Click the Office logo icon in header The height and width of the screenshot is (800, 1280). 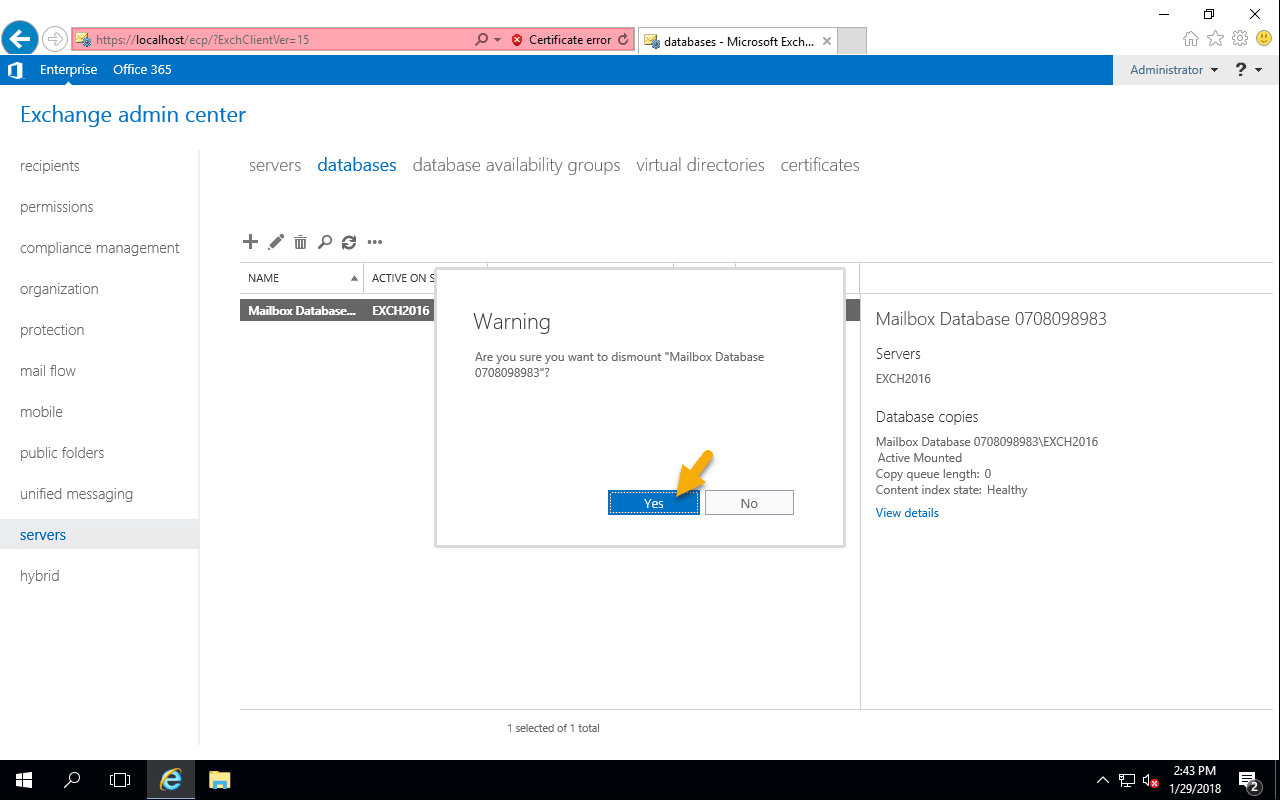(x=15, y=70)
